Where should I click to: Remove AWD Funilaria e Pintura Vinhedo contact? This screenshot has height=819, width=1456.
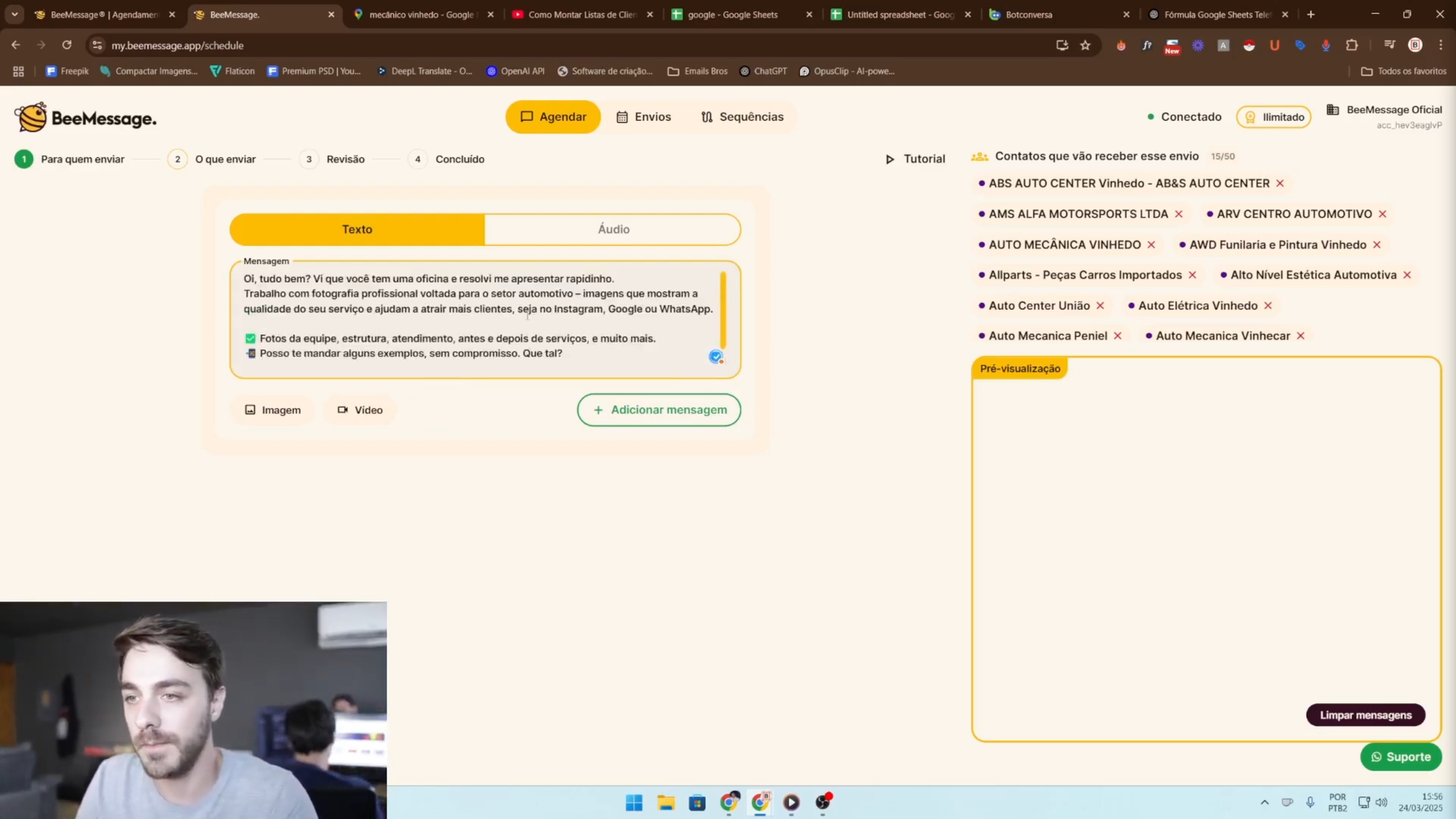[1377, 245]
